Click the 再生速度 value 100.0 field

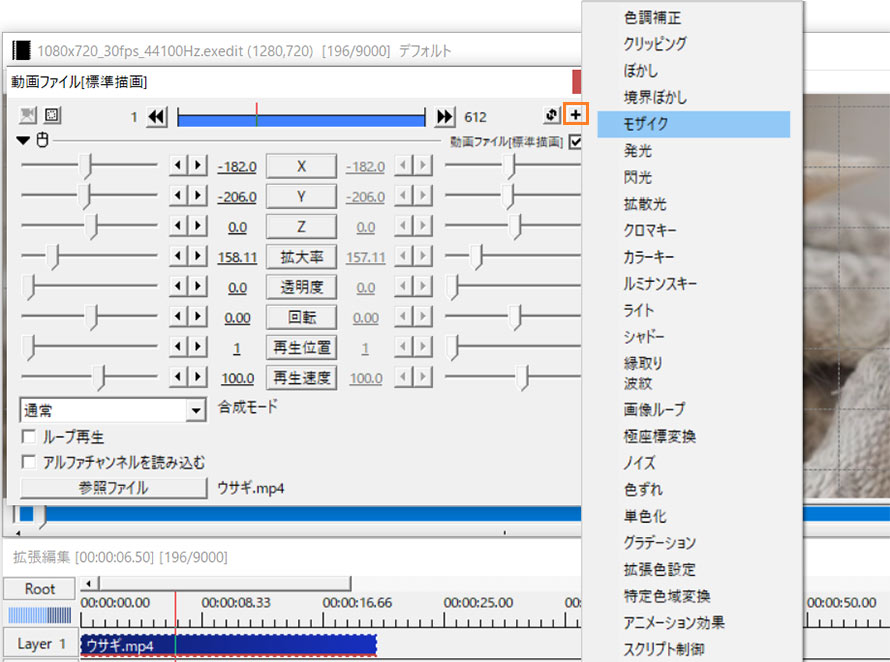[237, 378]
